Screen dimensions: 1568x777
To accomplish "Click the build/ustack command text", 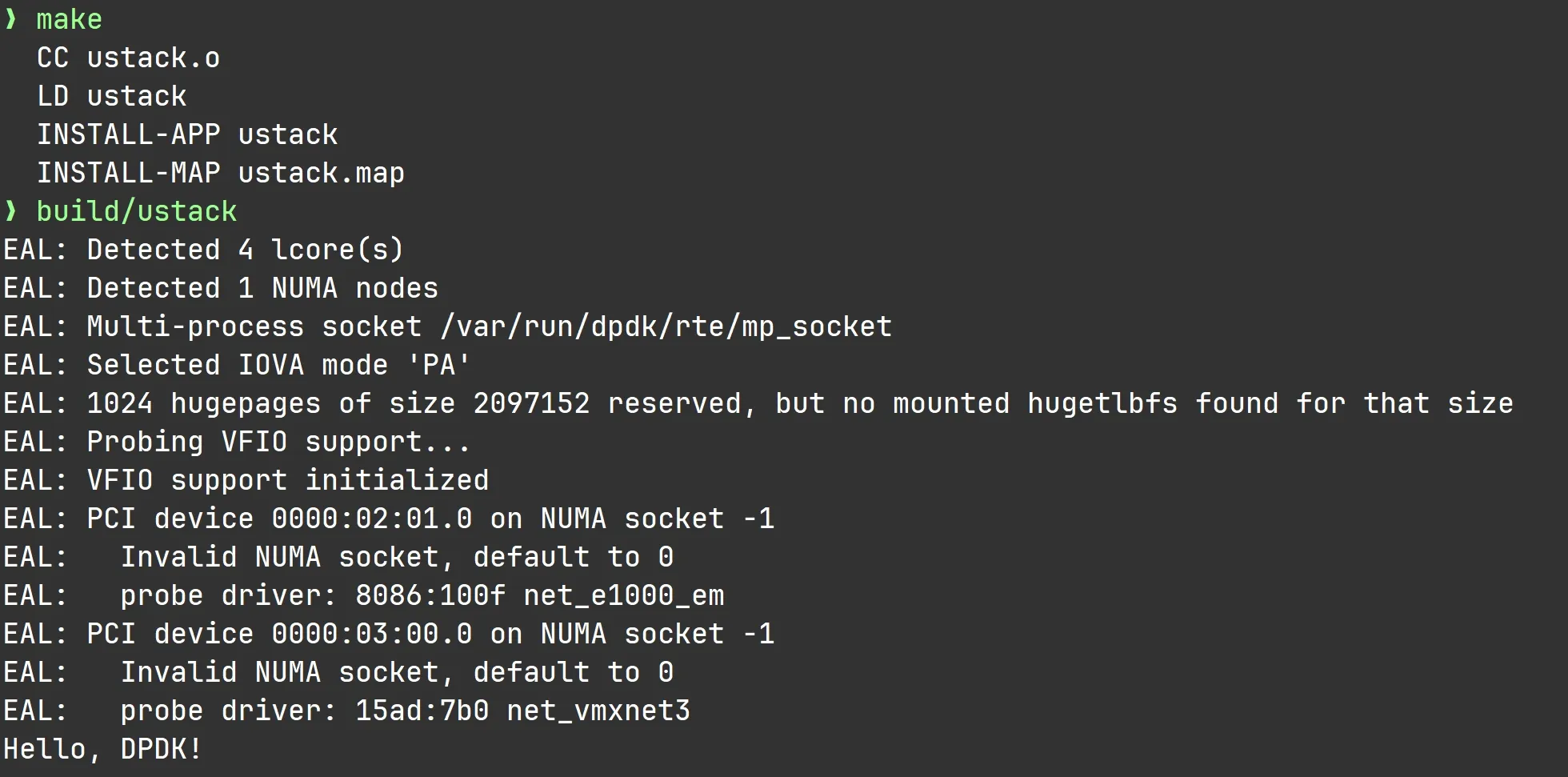I will point(136,211).
